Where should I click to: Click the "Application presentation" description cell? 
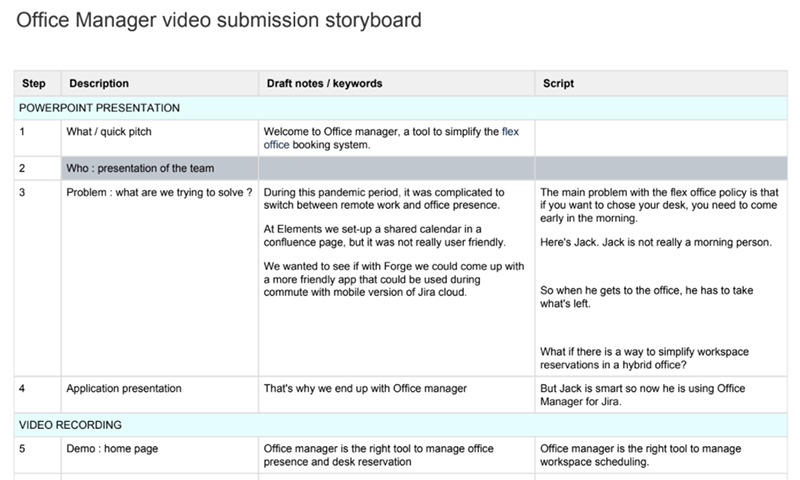coord(124,389)
